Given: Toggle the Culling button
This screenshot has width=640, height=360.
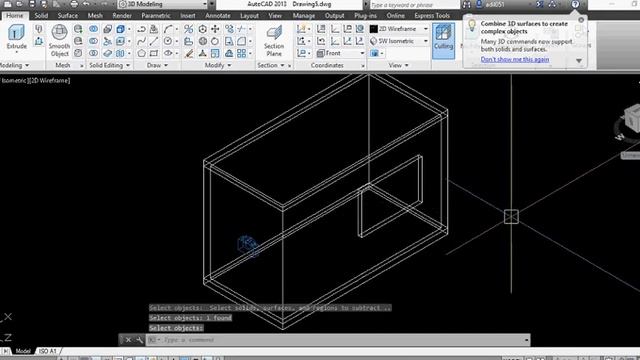Looking at the screenshot, I should tap(443, 41).
